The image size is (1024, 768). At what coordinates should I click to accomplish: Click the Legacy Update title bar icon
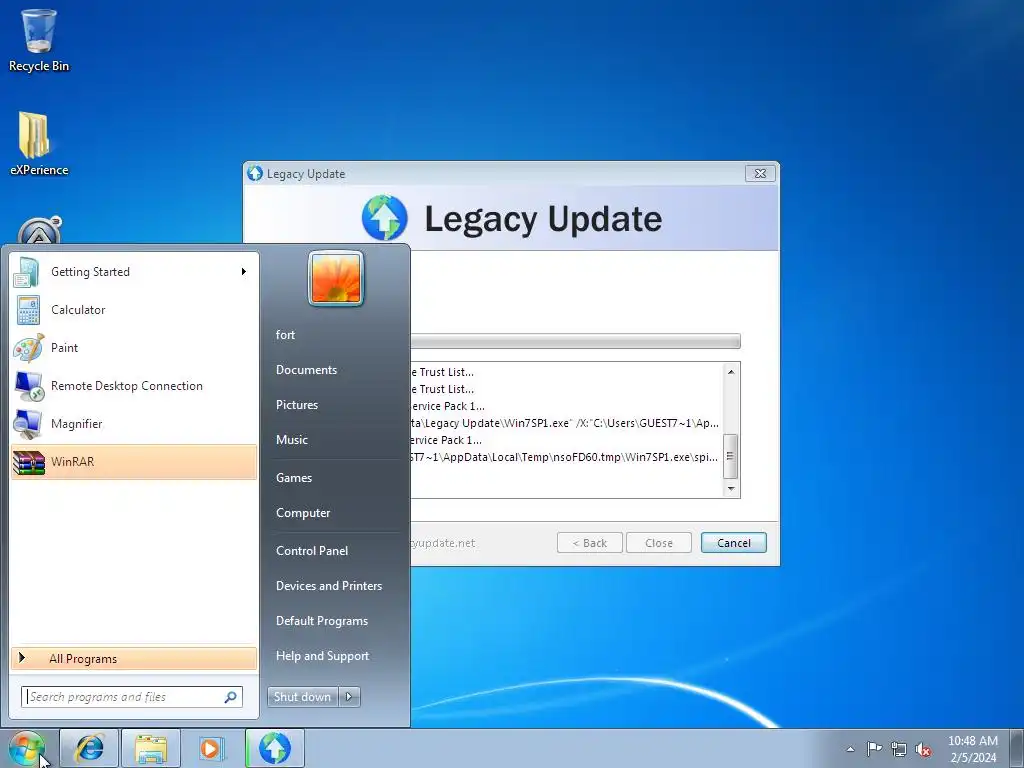(255, 173)
